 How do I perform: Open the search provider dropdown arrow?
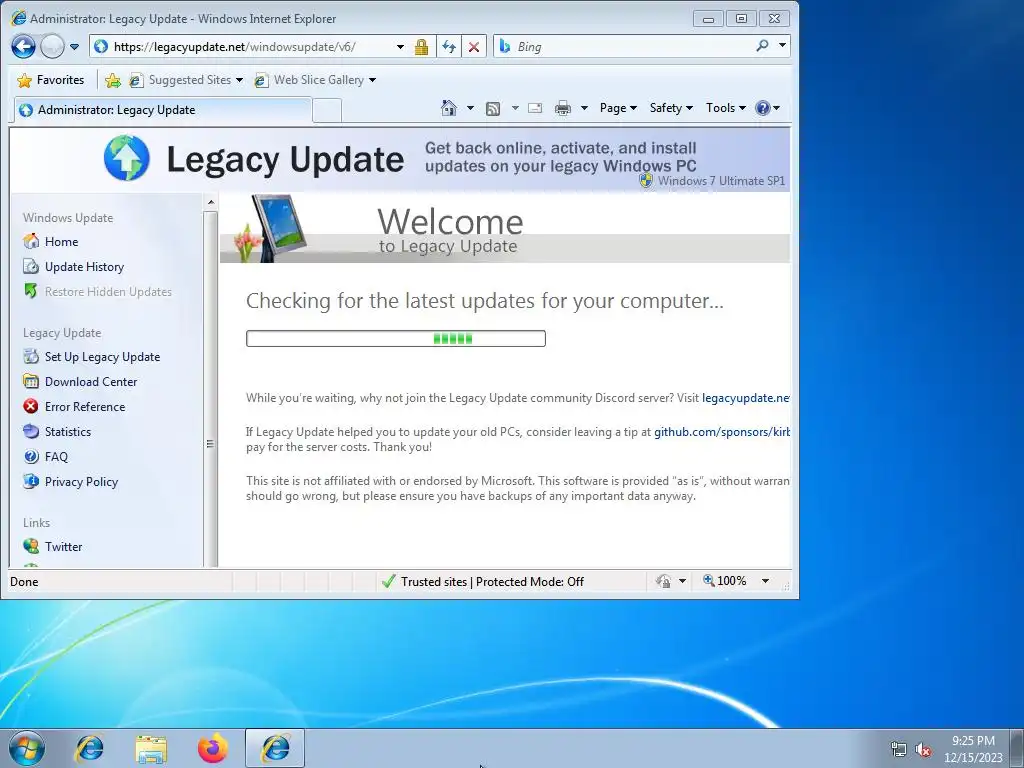pos(782,46)
